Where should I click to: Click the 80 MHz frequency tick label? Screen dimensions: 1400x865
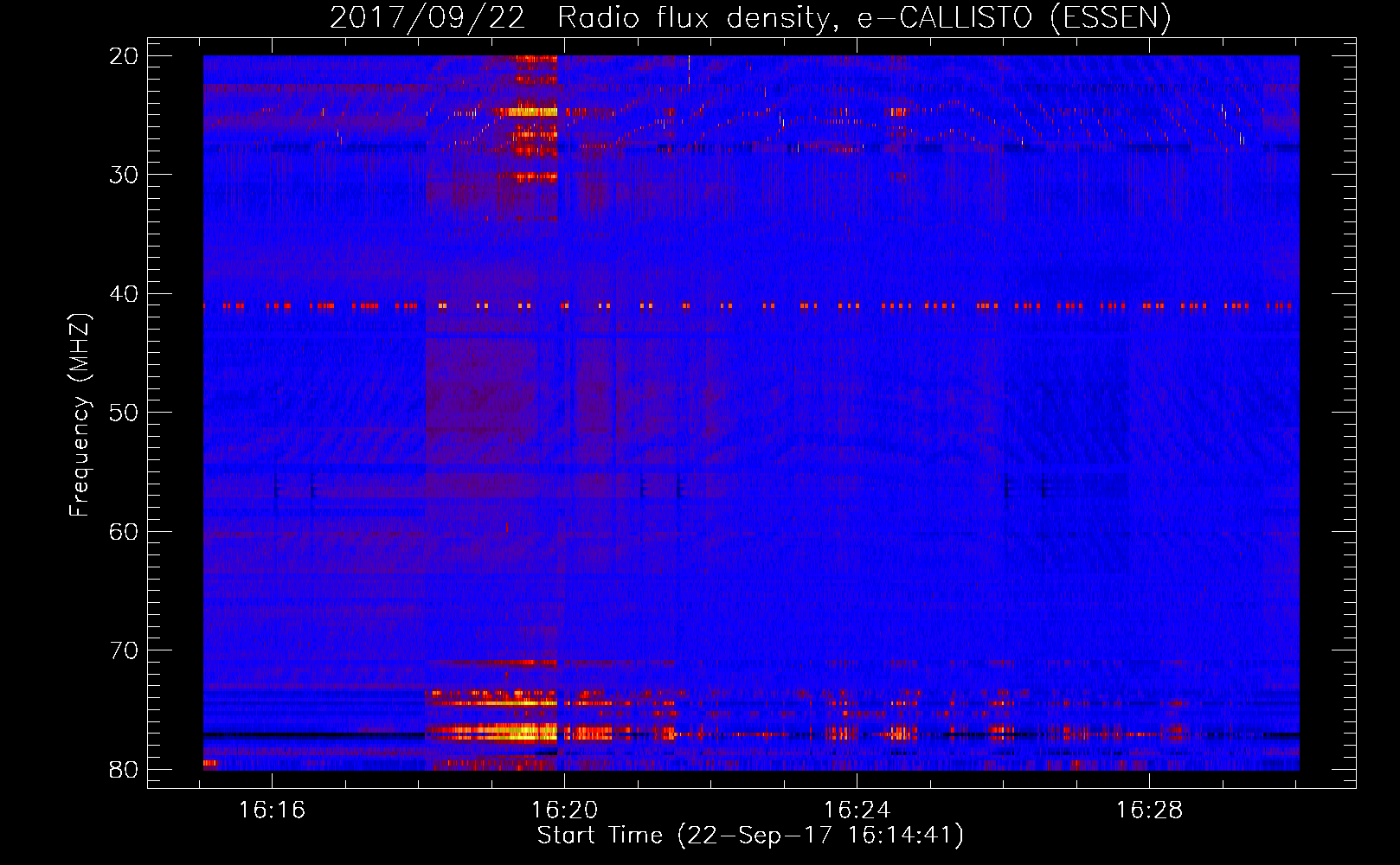[125, 770]
